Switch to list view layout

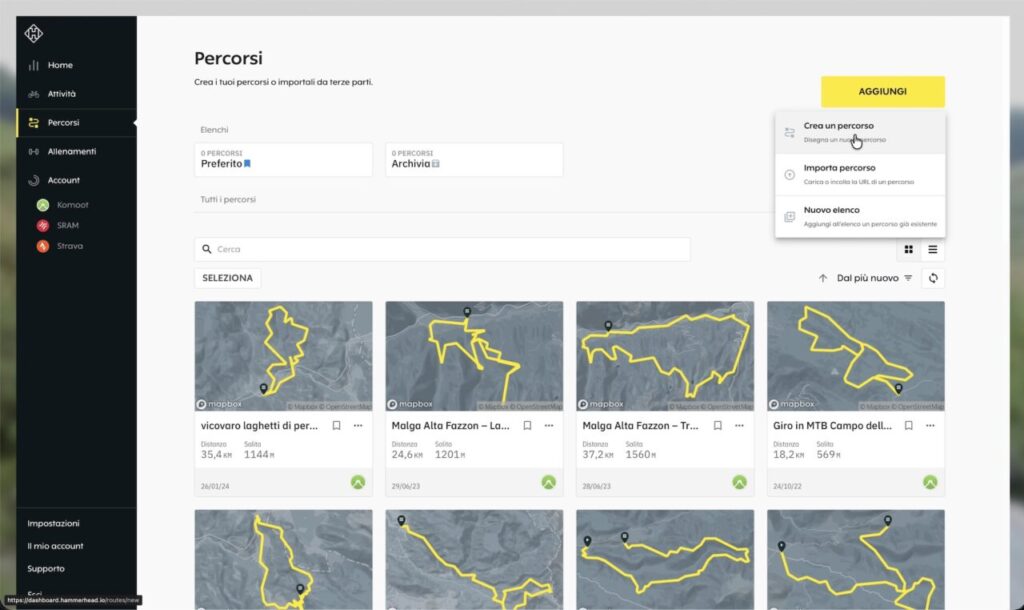point(933,250)
